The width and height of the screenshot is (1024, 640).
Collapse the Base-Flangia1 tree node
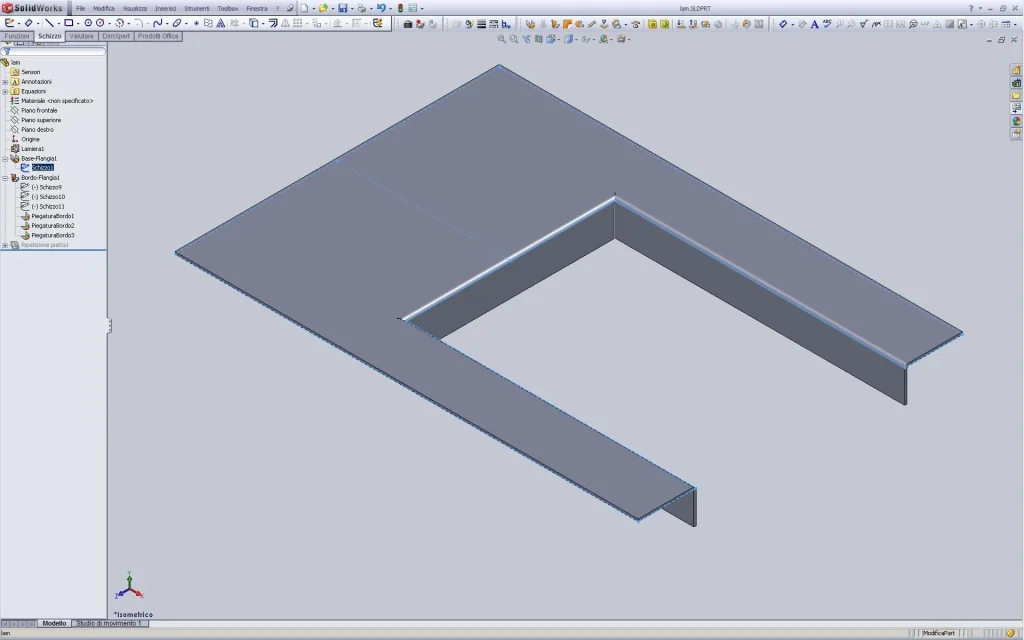point(5,159)
